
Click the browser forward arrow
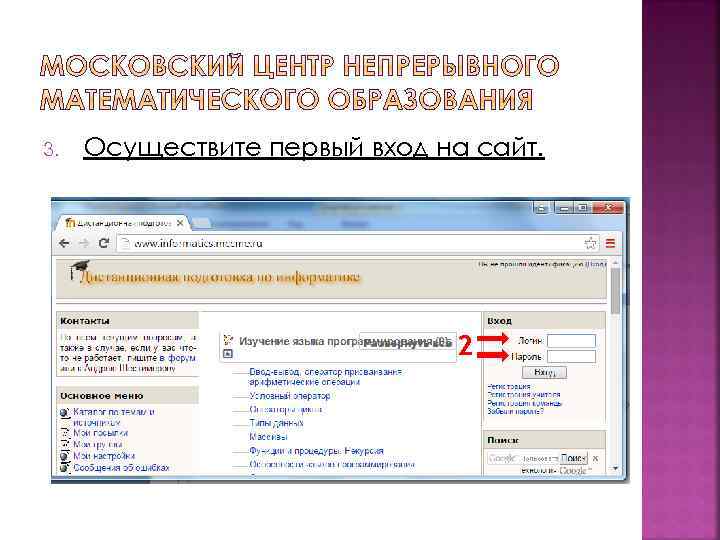click(84, 243)
